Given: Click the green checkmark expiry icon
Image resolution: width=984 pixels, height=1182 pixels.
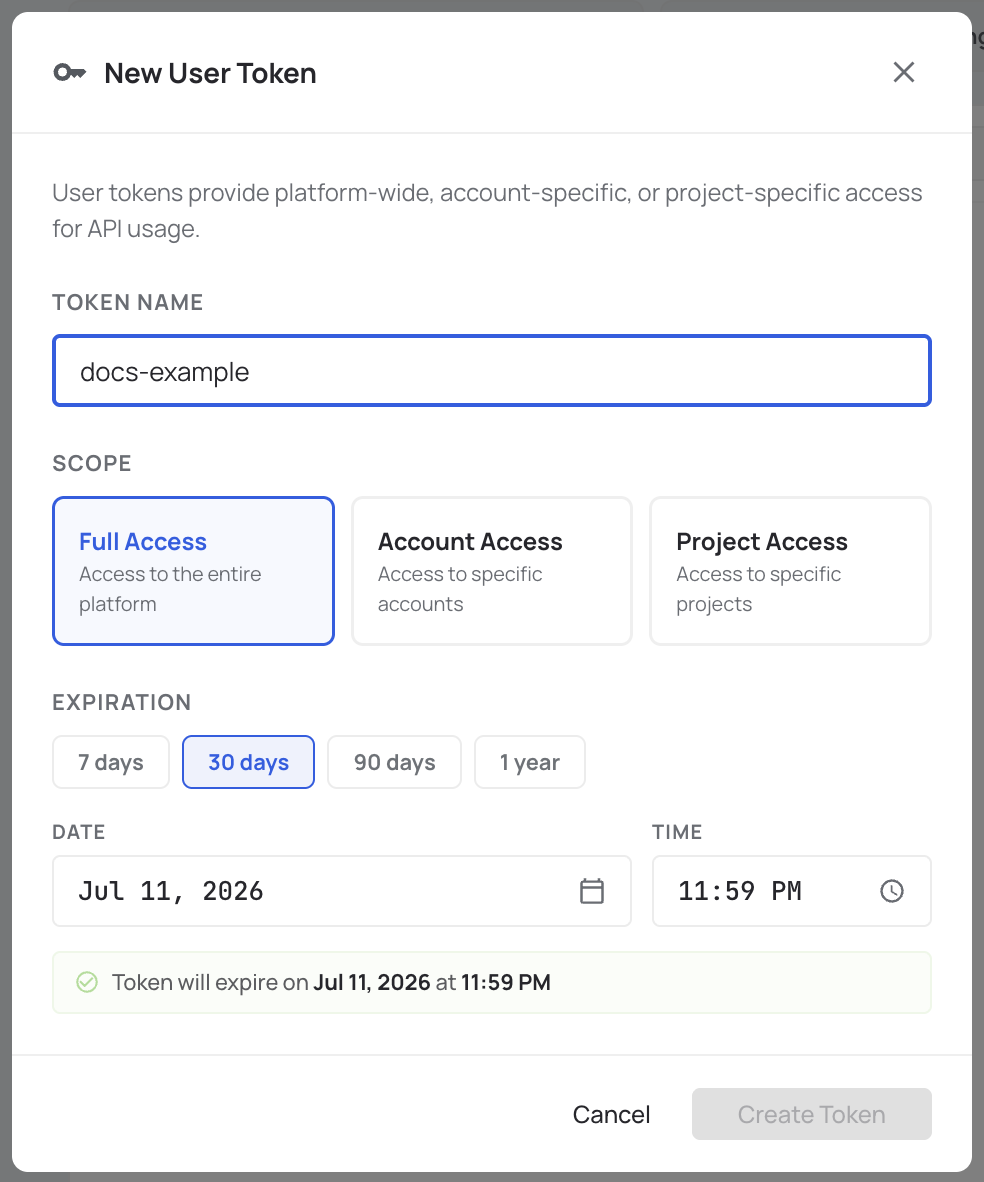Looking at the screenshot, I should 87,982.
